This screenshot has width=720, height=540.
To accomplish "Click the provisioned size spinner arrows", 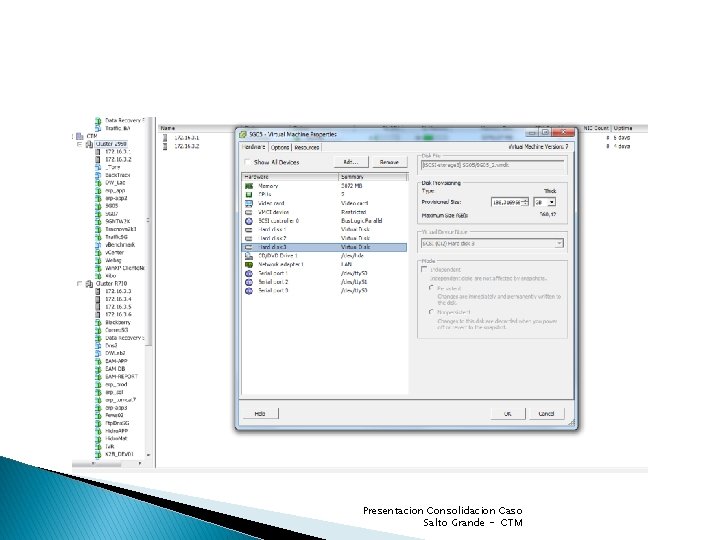I will 525,202.
